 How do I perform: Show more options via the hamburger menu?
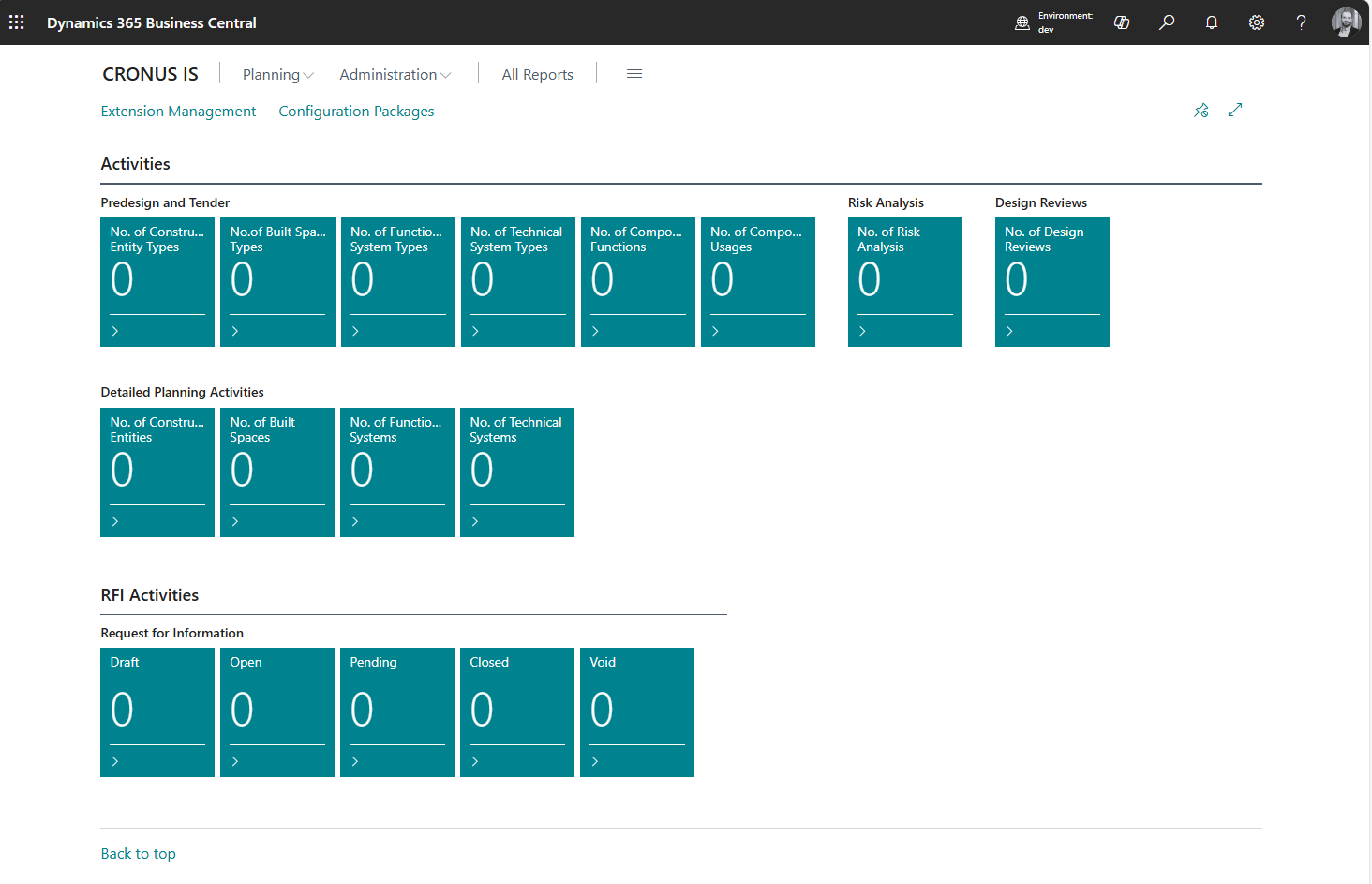pyautogui.click(x=634, y=74)
